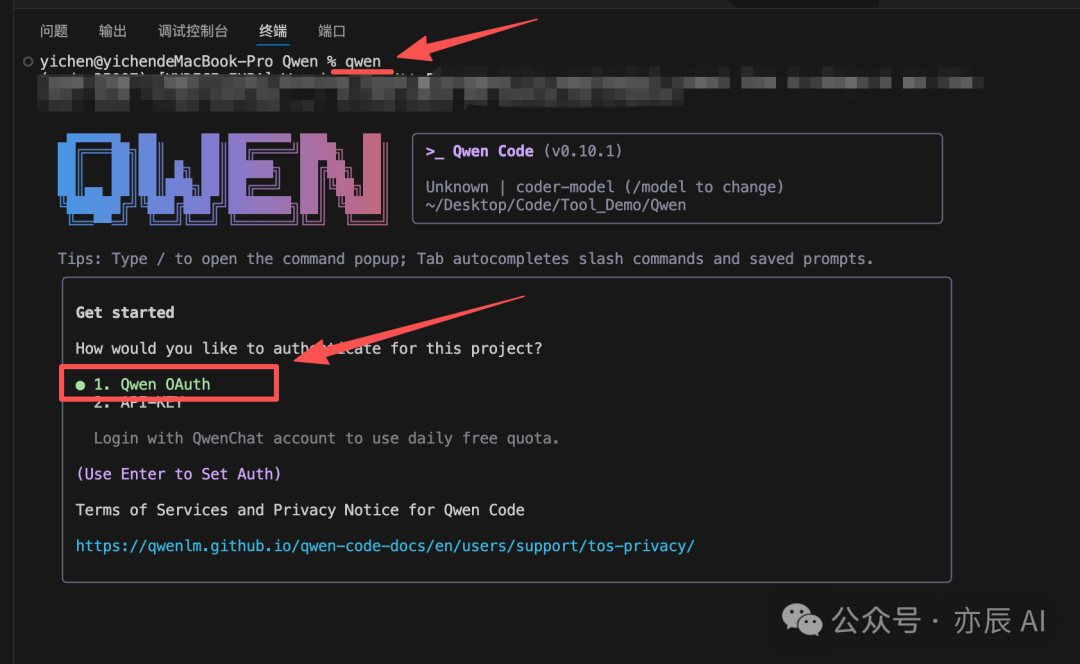
Task: Switch to the 输出 (Output) tab
Action: coord(113,31)
